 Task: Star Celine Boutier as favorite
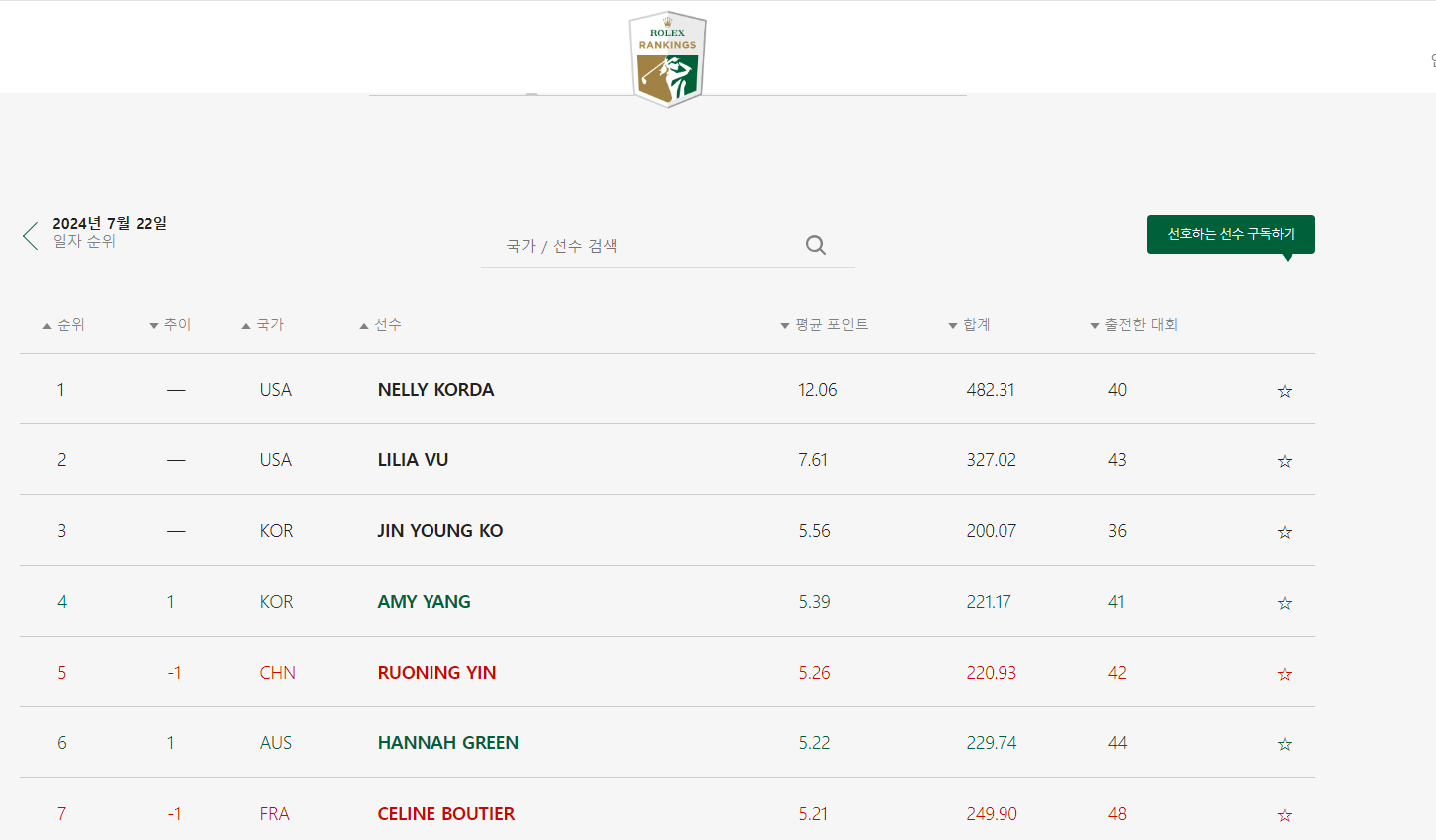click(x=1285, y=815)
